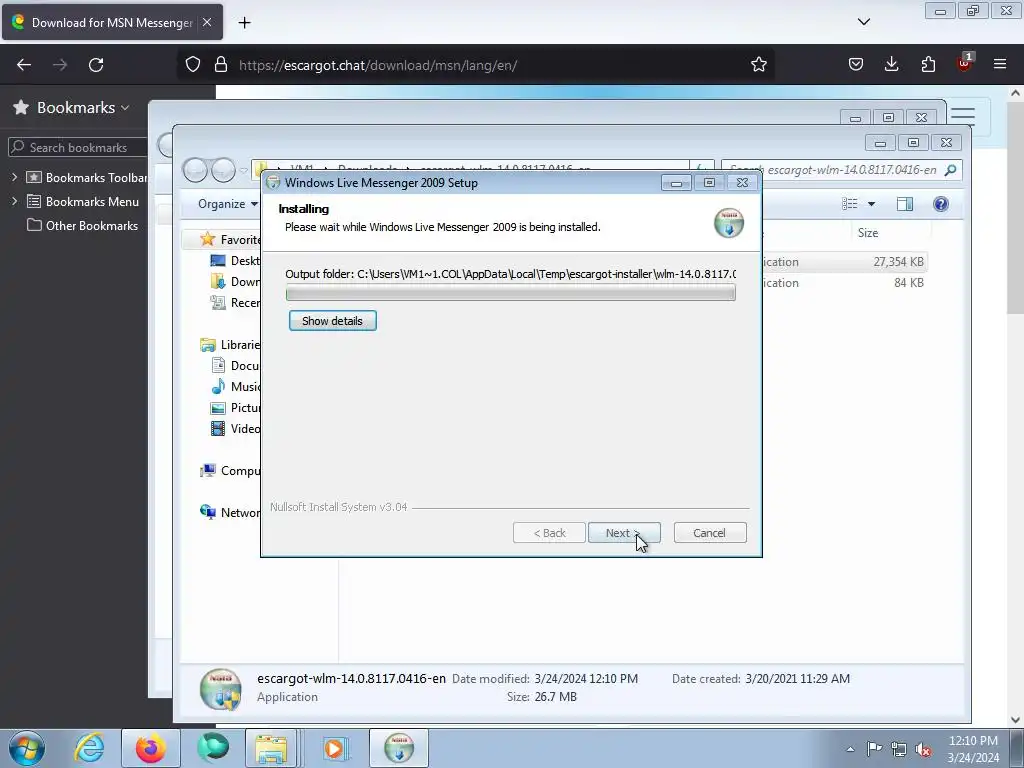1024x768 pixels.
Task: Open Favorites in Explorer navigation pane
Action: click(x=231, y=239)
